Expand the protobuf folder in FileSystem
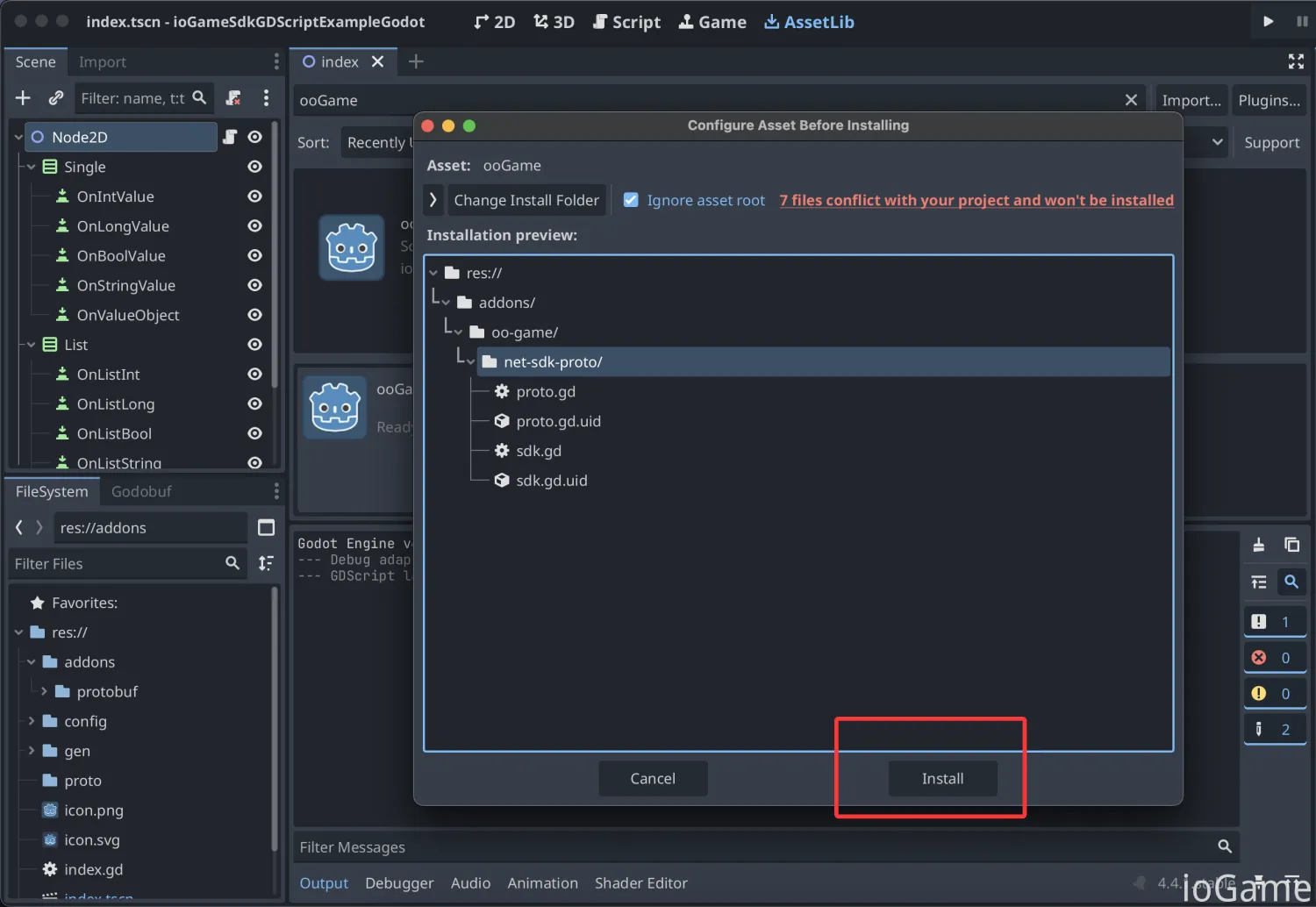 [x=44, y=691]
